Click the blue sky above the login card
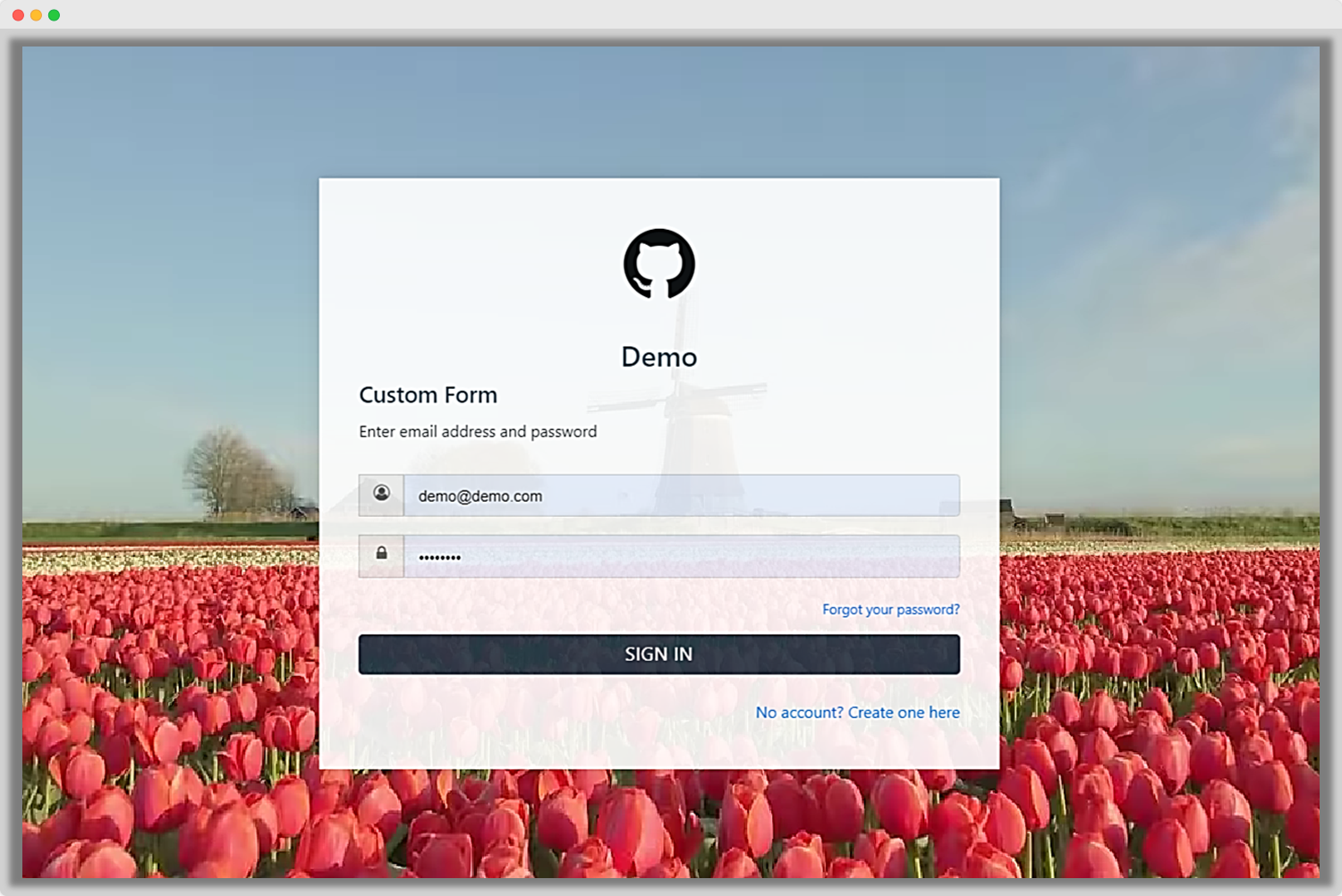The width and height of the screenshot is (1342, 896). coord(658,107)
